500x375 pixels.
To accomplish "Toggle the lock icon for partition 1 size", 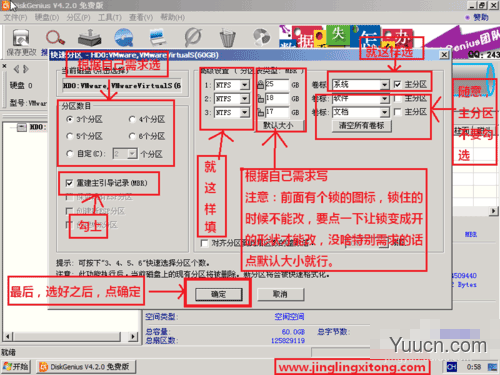I will tap(260, 85).
